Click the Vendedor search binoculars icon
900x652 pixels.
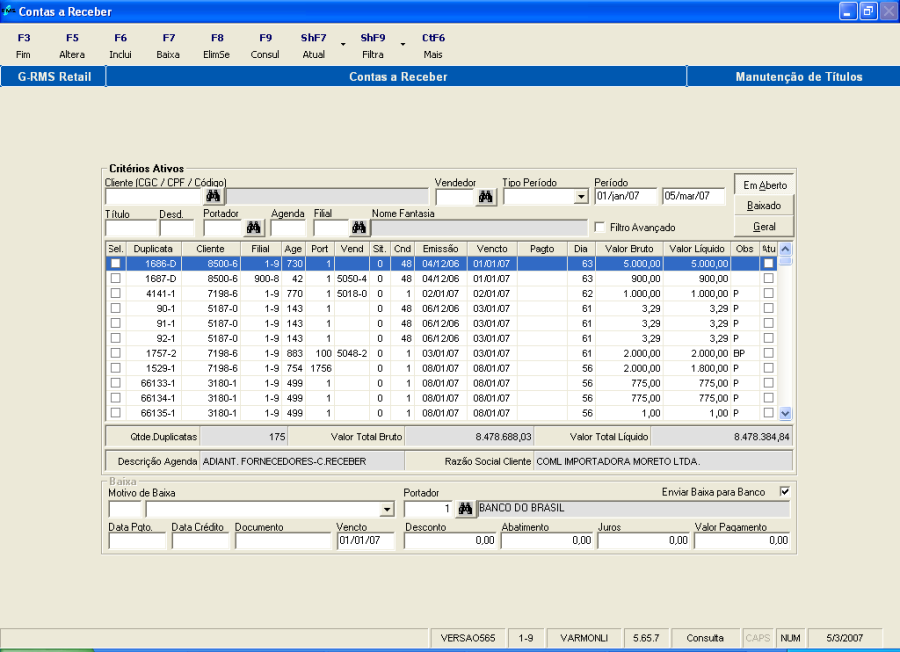click(x=486, y=197)
